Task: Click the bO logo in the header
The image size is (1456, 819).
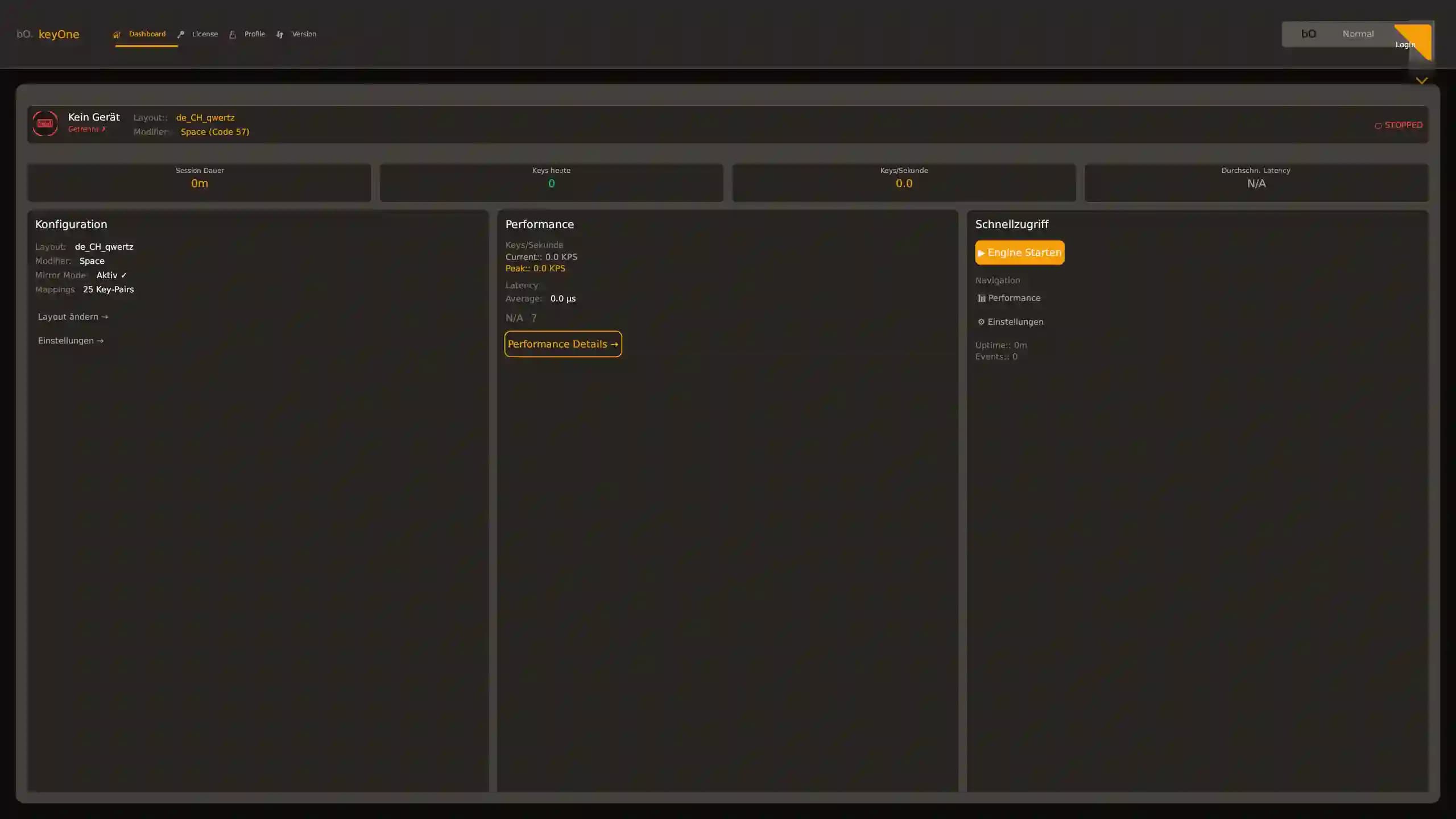Action: (24, 34)
